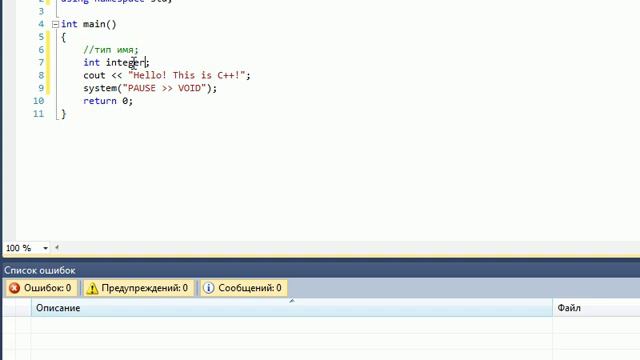Toggle the Ошибок: 0 errors filter
This screenshot has height=360, width=640.
click(x=41, y=288)
